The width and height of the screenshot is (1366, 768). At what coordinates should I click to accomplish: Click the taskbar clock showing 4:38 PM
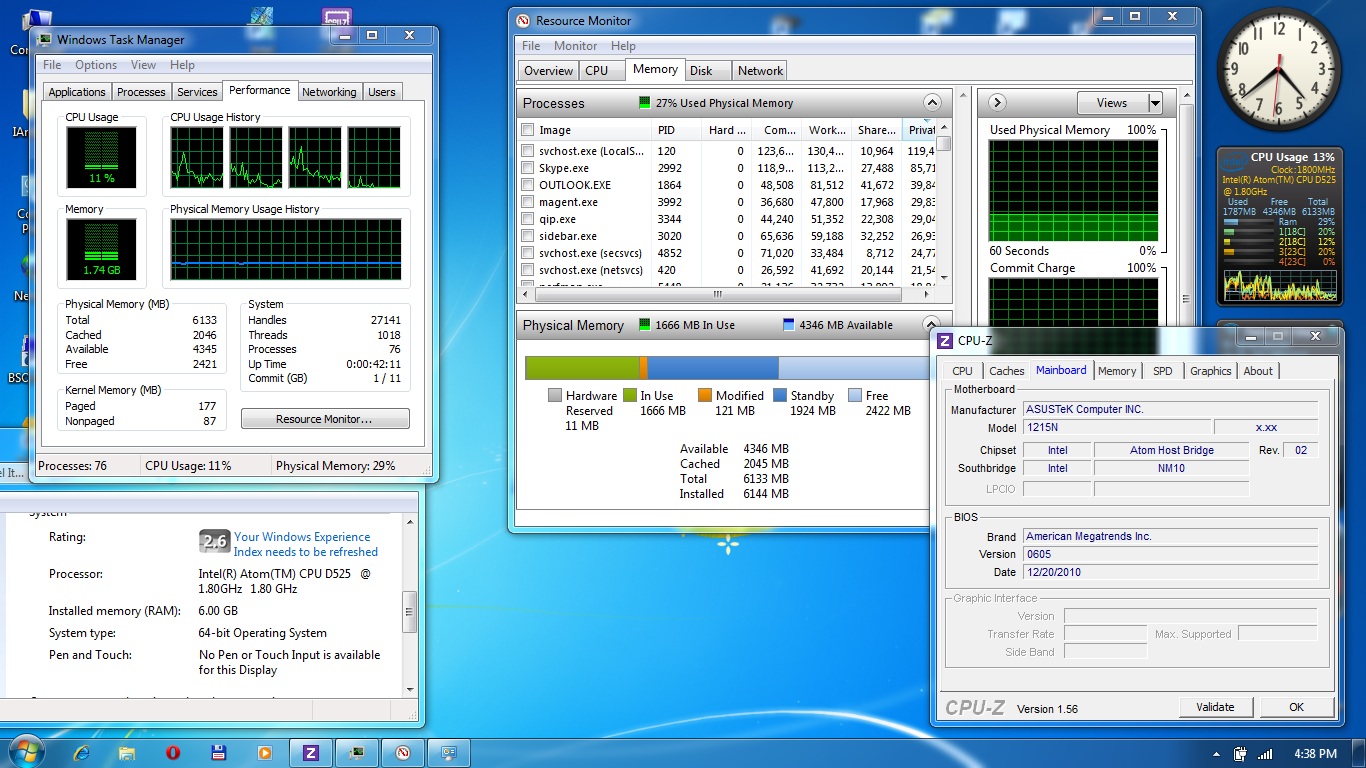[1315, 754]
